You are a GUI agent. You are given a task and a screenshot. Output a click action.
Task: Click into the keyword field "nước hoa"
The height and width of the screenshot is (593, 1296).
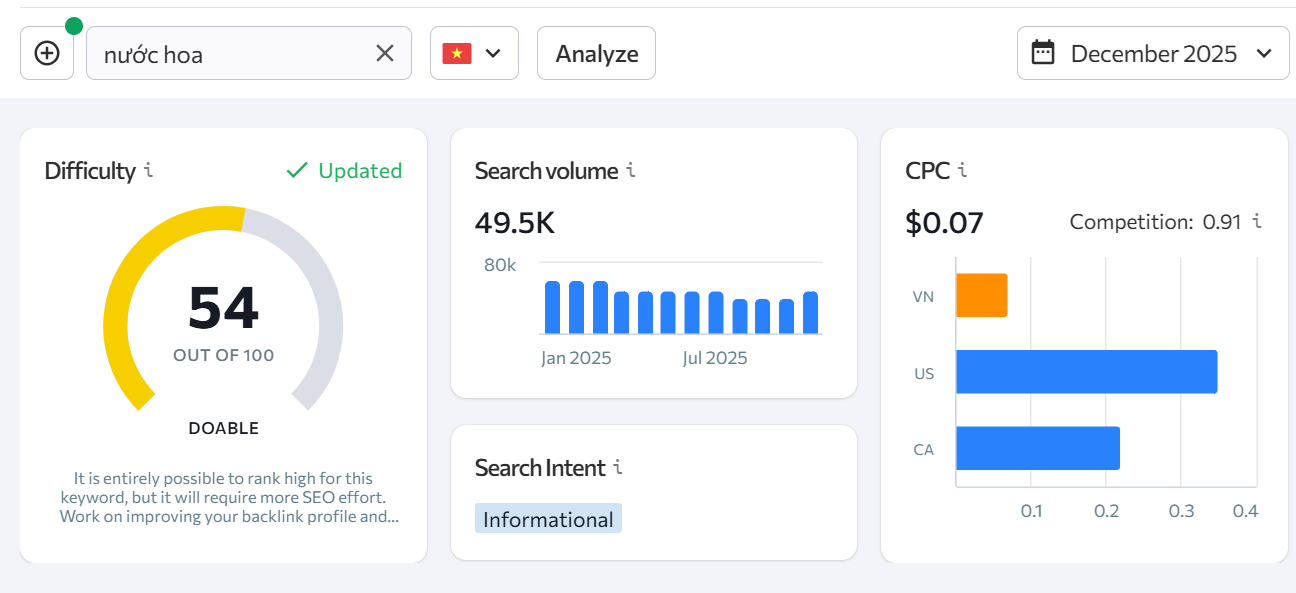(230, 54)
